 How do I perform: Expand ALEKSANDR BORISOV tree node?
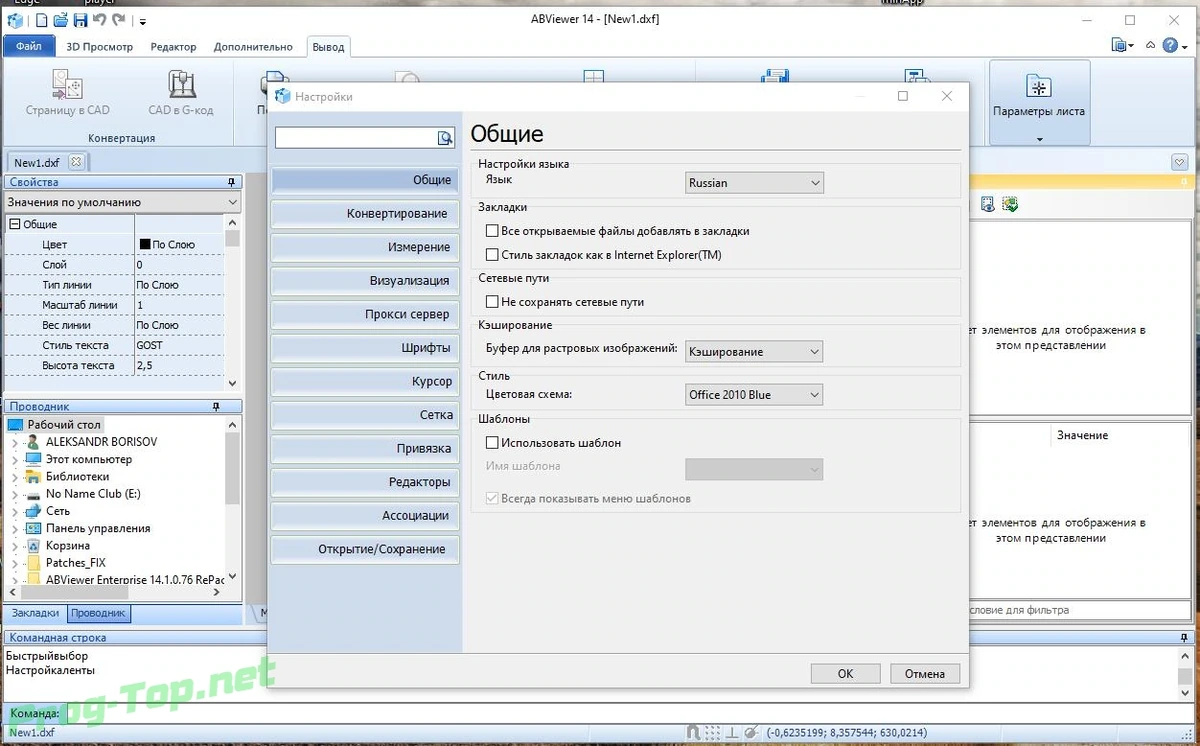[x=15, y=442]
